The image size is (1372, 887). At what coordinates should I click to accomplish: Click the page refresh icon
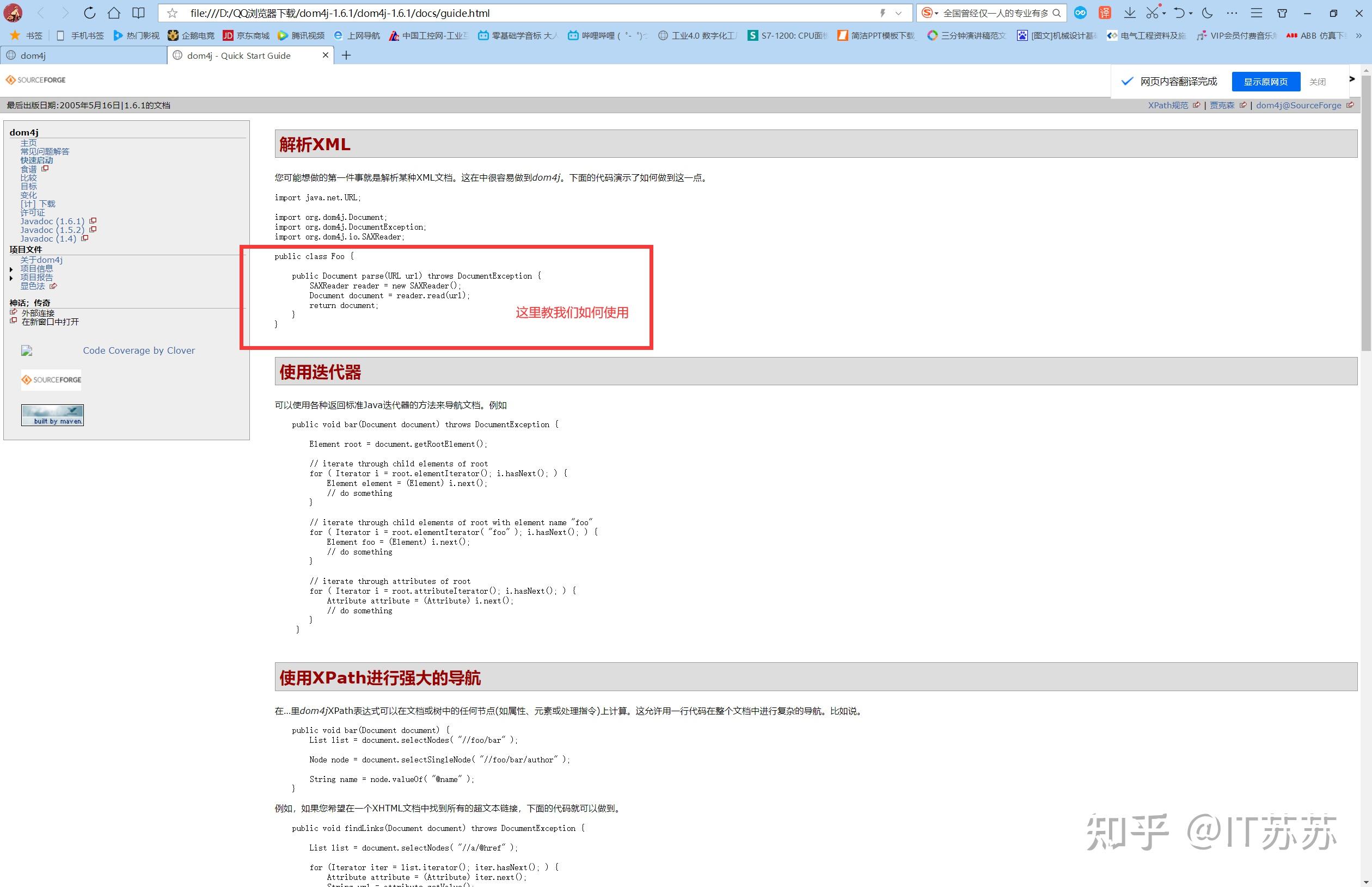pyautogui.click(x=89, y=13)
